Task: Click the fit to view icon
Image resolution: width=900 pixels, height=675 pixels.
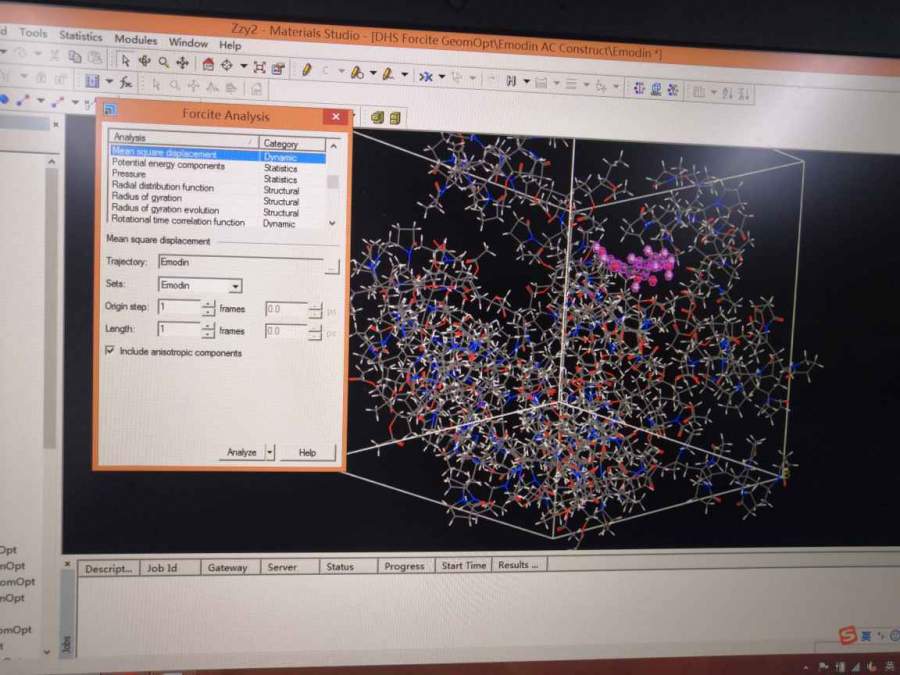Action: (x=259, y=68)
